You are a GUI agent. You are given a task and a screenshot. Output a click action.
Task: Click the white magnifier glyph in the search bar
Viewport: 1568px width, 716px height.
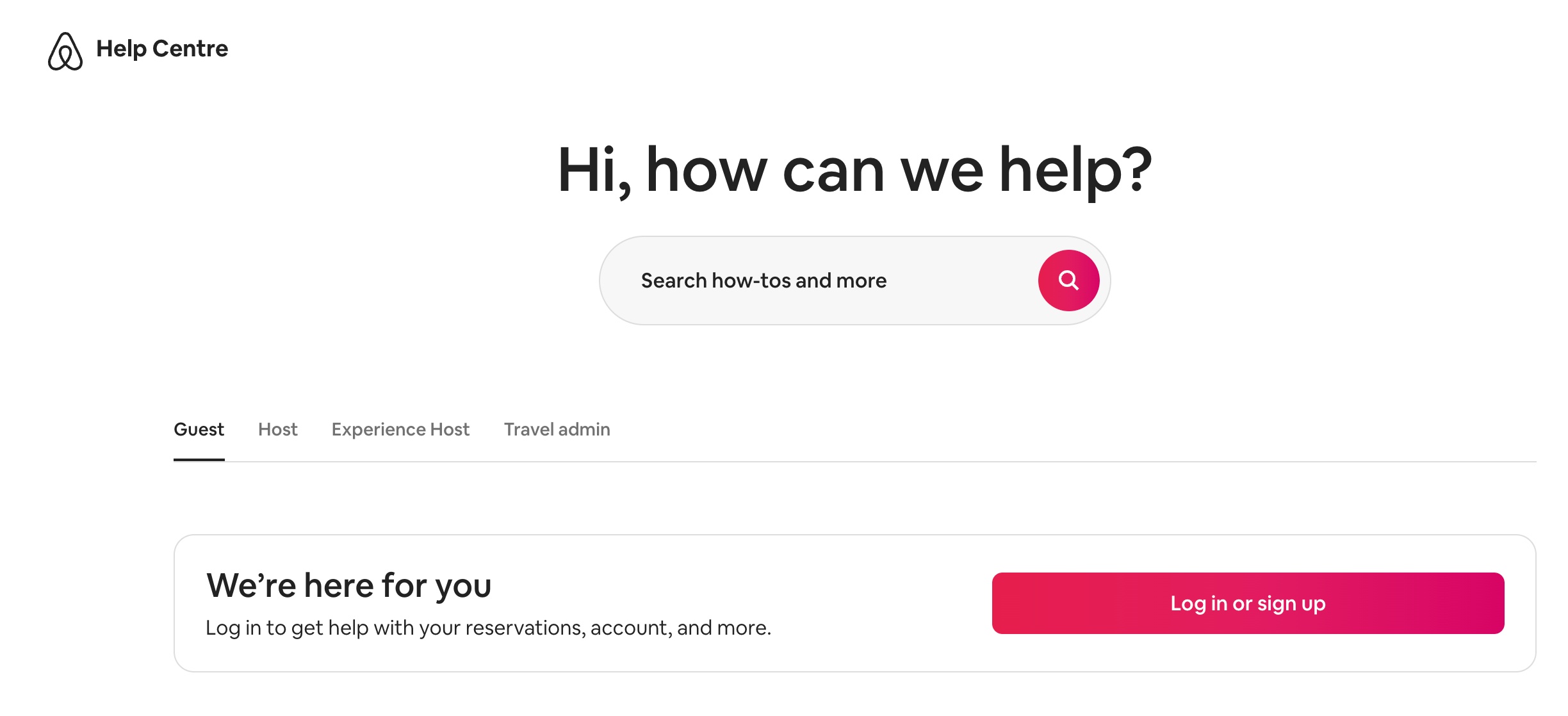point(1068,281)
